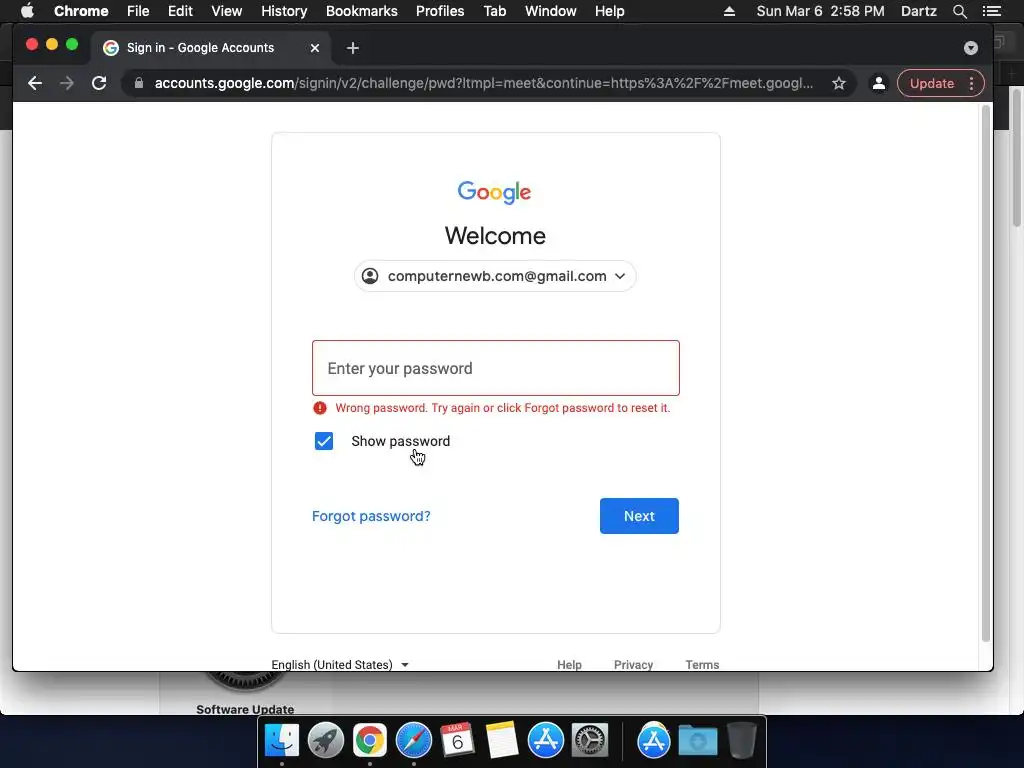Click the red error alert icon
This screenshot has width=1024, height=768.
tap(319, 408)
